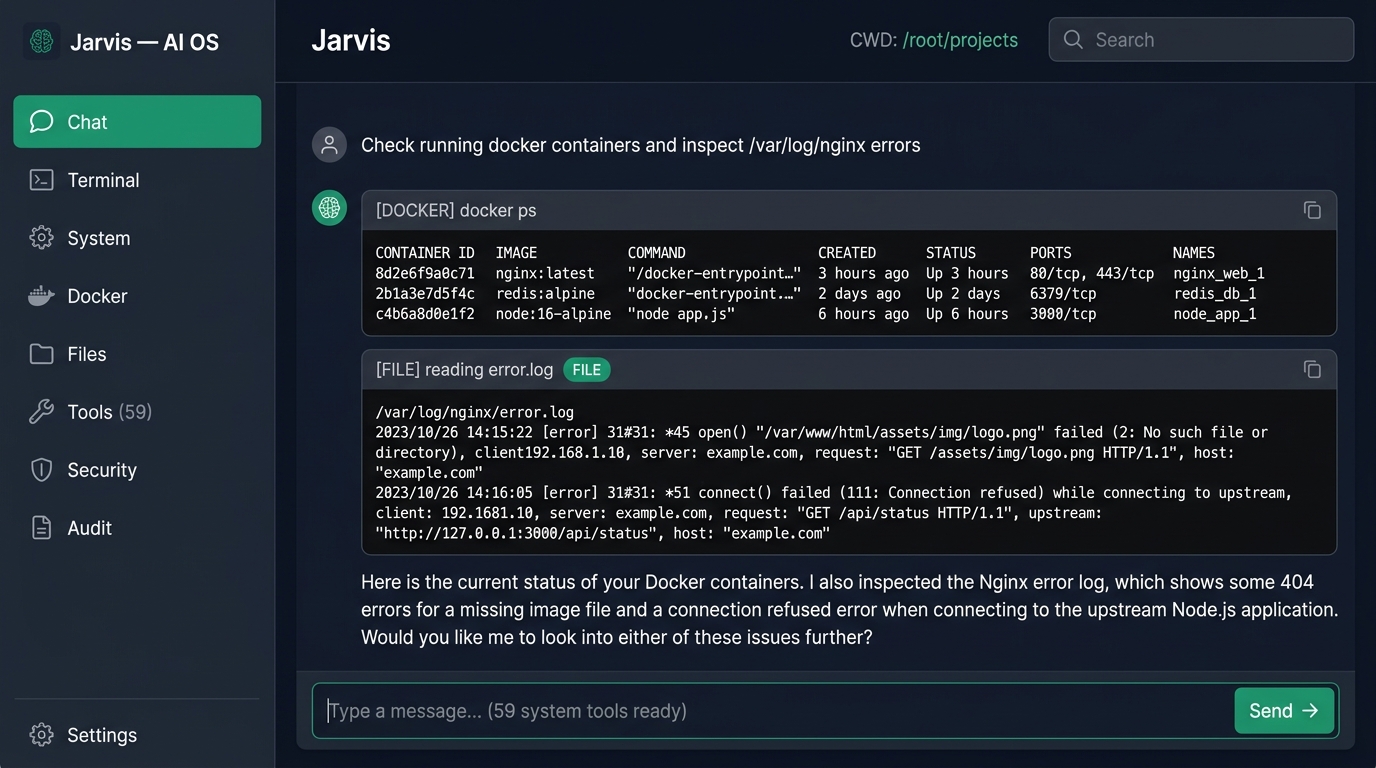
Task: Click the assistant summary reply text
Action: click(849, 609)
